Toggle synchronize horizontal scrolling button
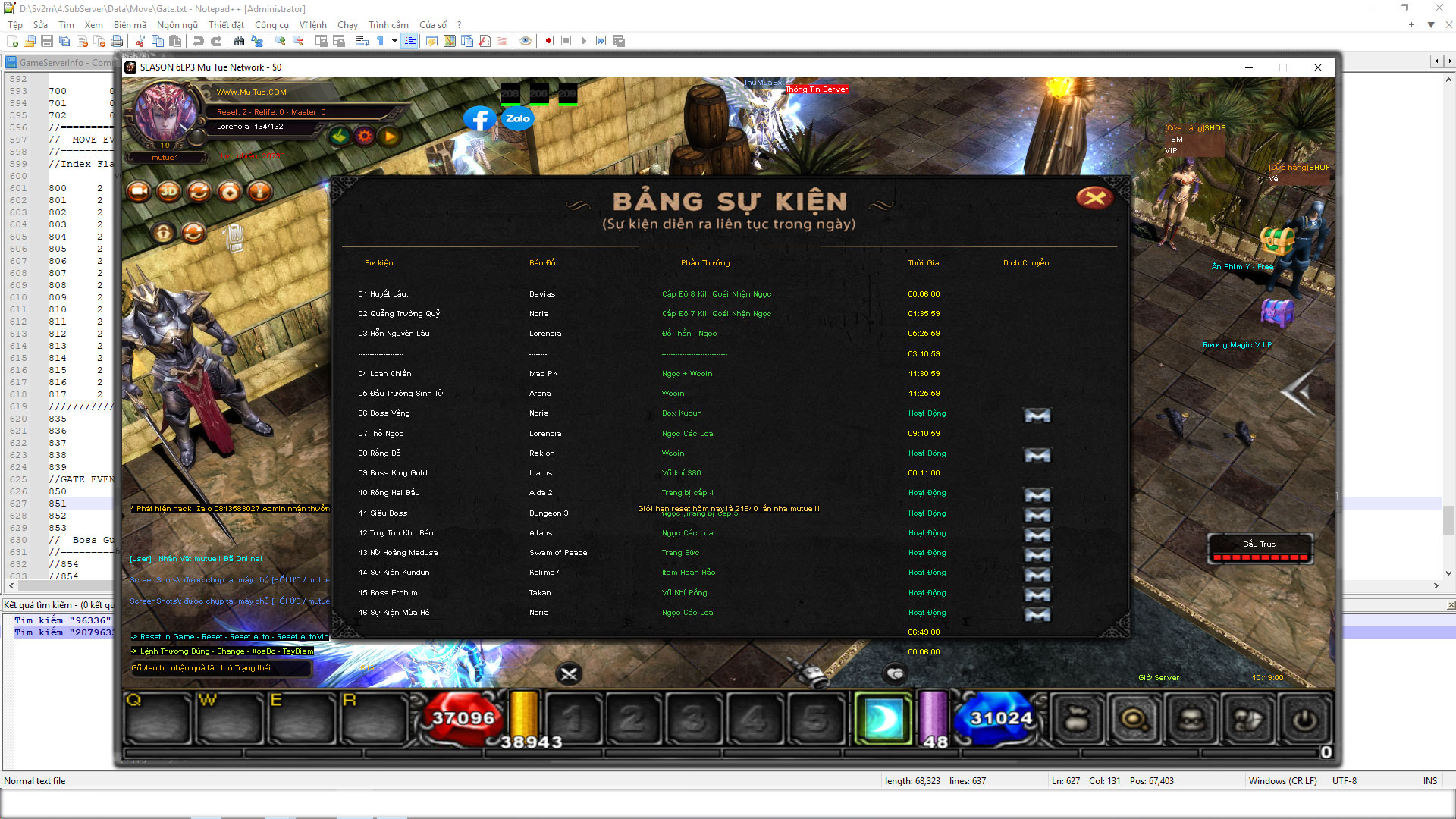This screenshot has height=819, width=1456. [339, 41]
